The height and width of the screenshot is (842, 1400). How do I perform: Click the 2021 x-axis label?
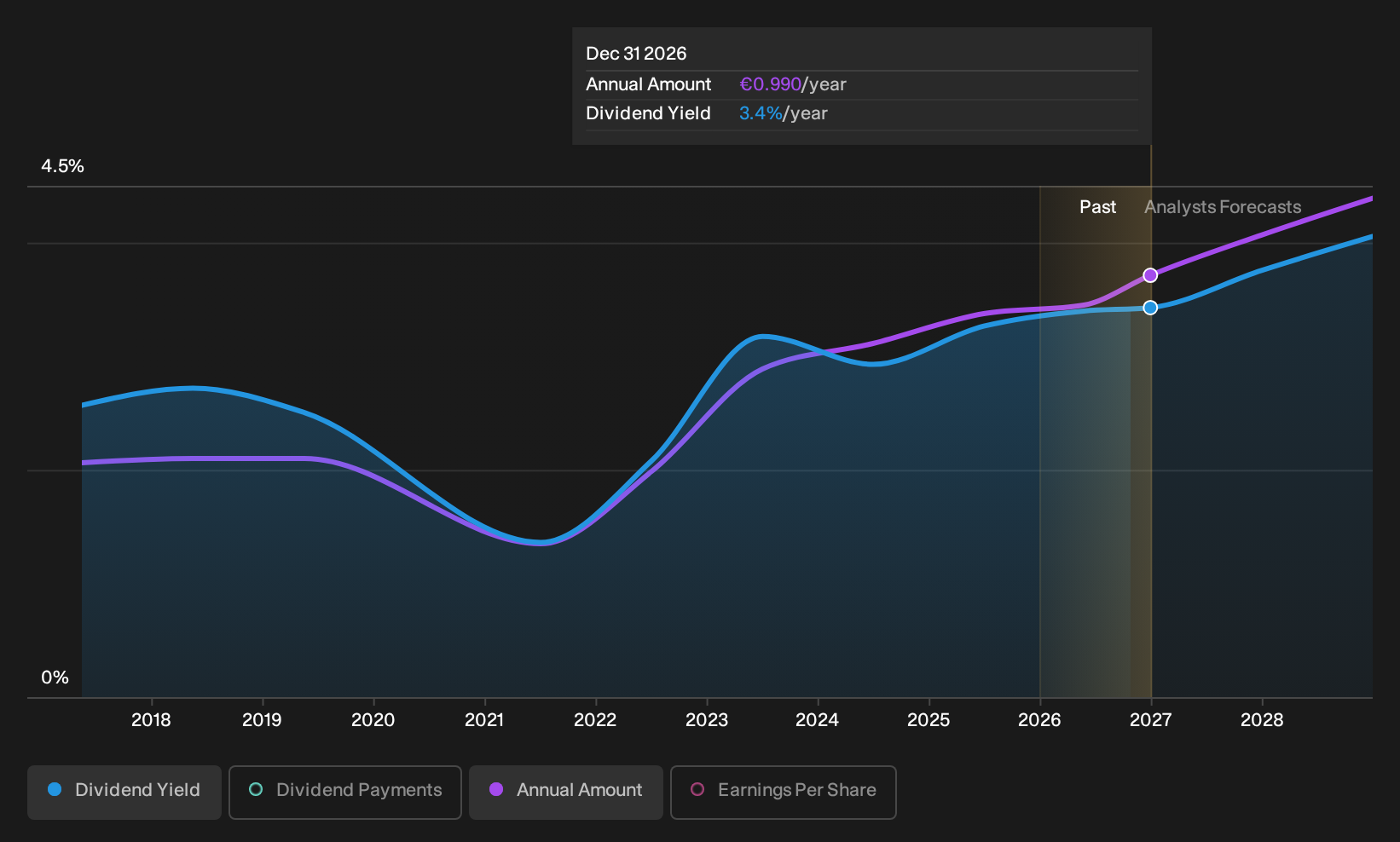[x=484, y=720]
